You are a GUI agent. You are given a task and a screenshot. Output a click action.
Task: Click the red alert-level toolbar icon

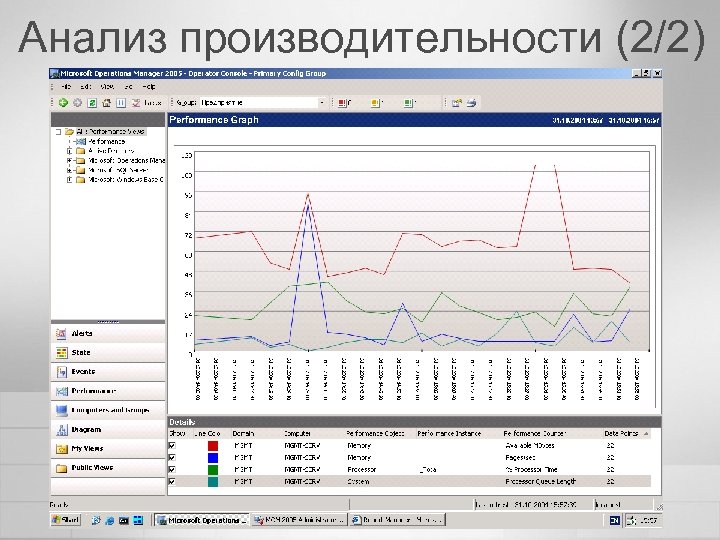344,103
